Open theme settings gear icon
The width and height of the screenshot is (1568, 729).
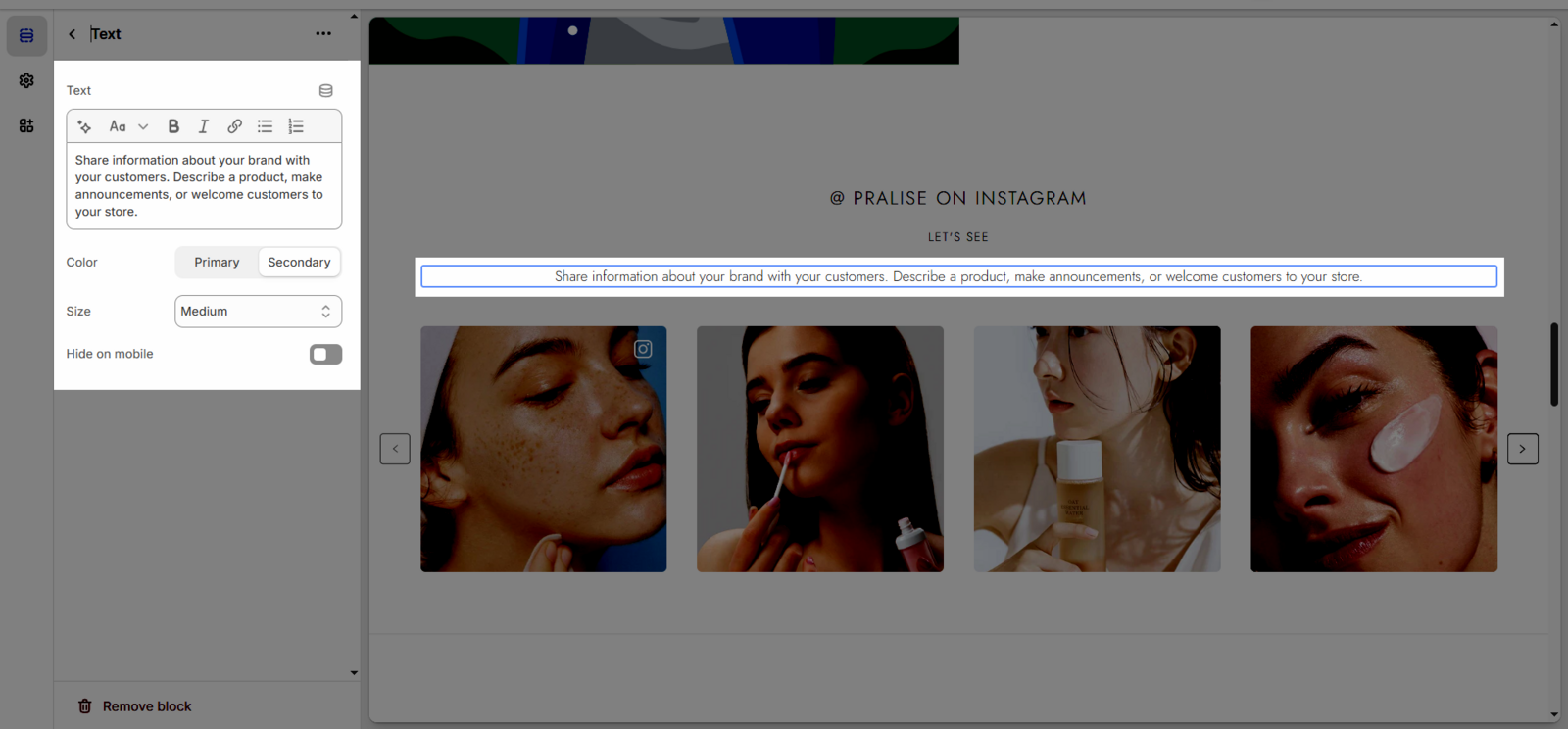click(26, 80)
